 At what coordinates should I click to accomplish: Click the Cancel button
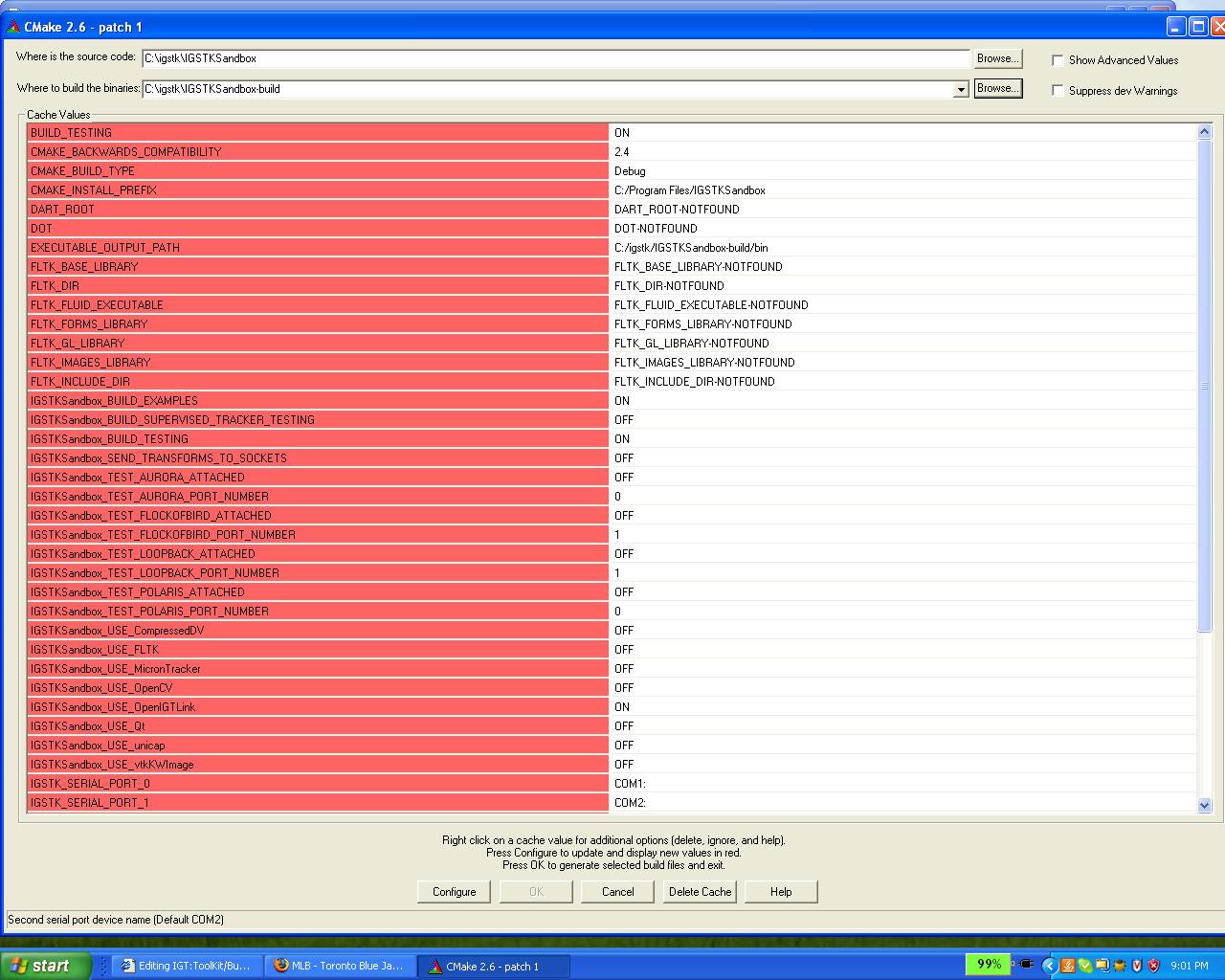tap(617, 892)
